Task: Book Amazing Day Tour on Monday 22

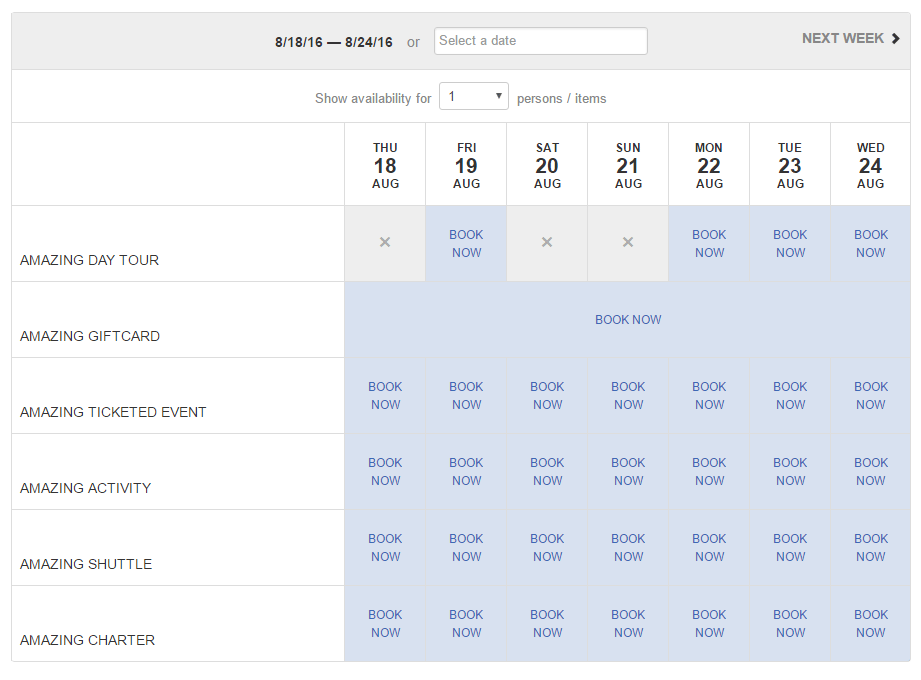Action: [709, 244]
